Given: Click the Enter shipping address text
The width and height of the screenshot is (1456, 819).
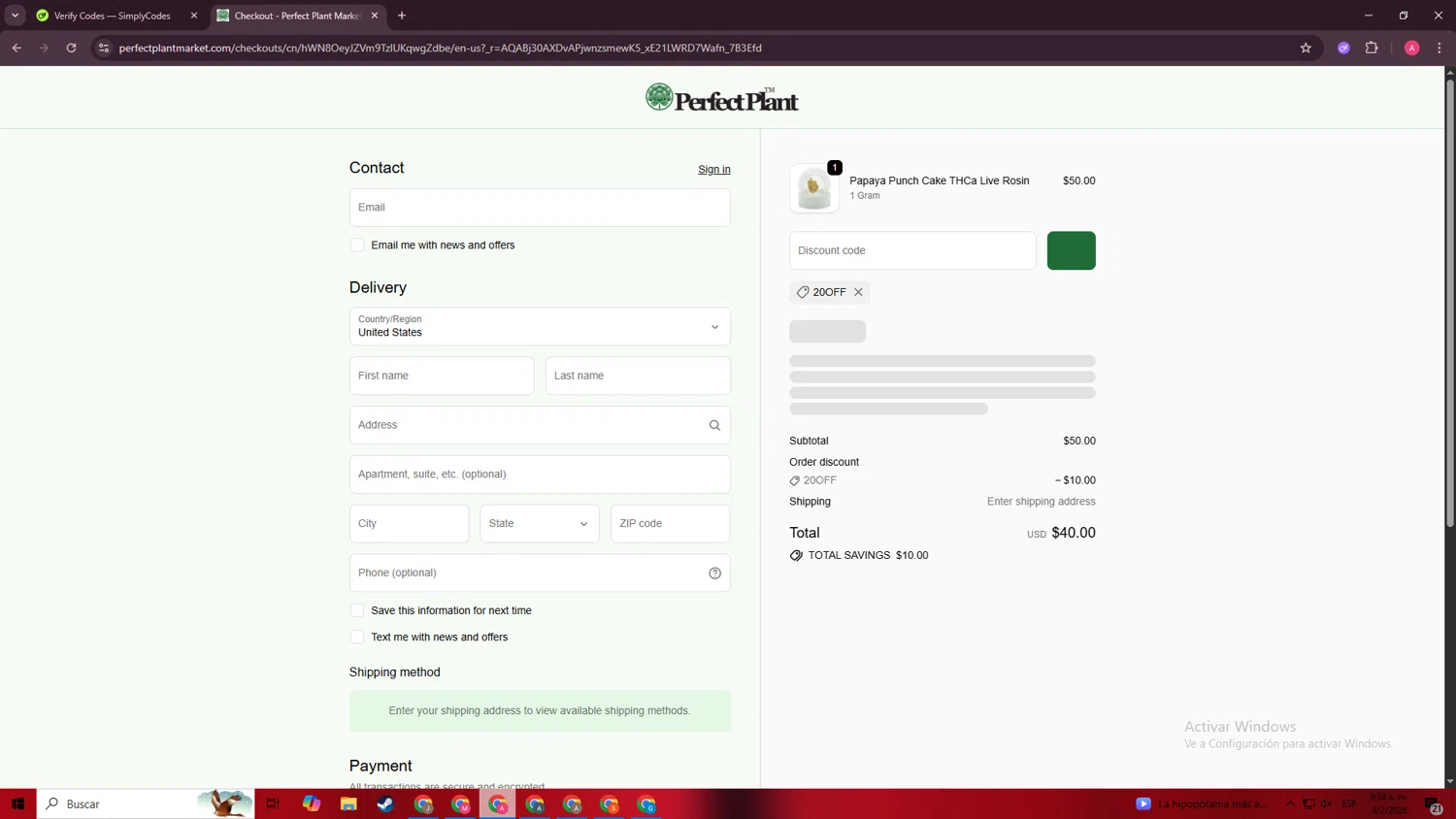Looking at the screenshot, I should coord(1041,502).
